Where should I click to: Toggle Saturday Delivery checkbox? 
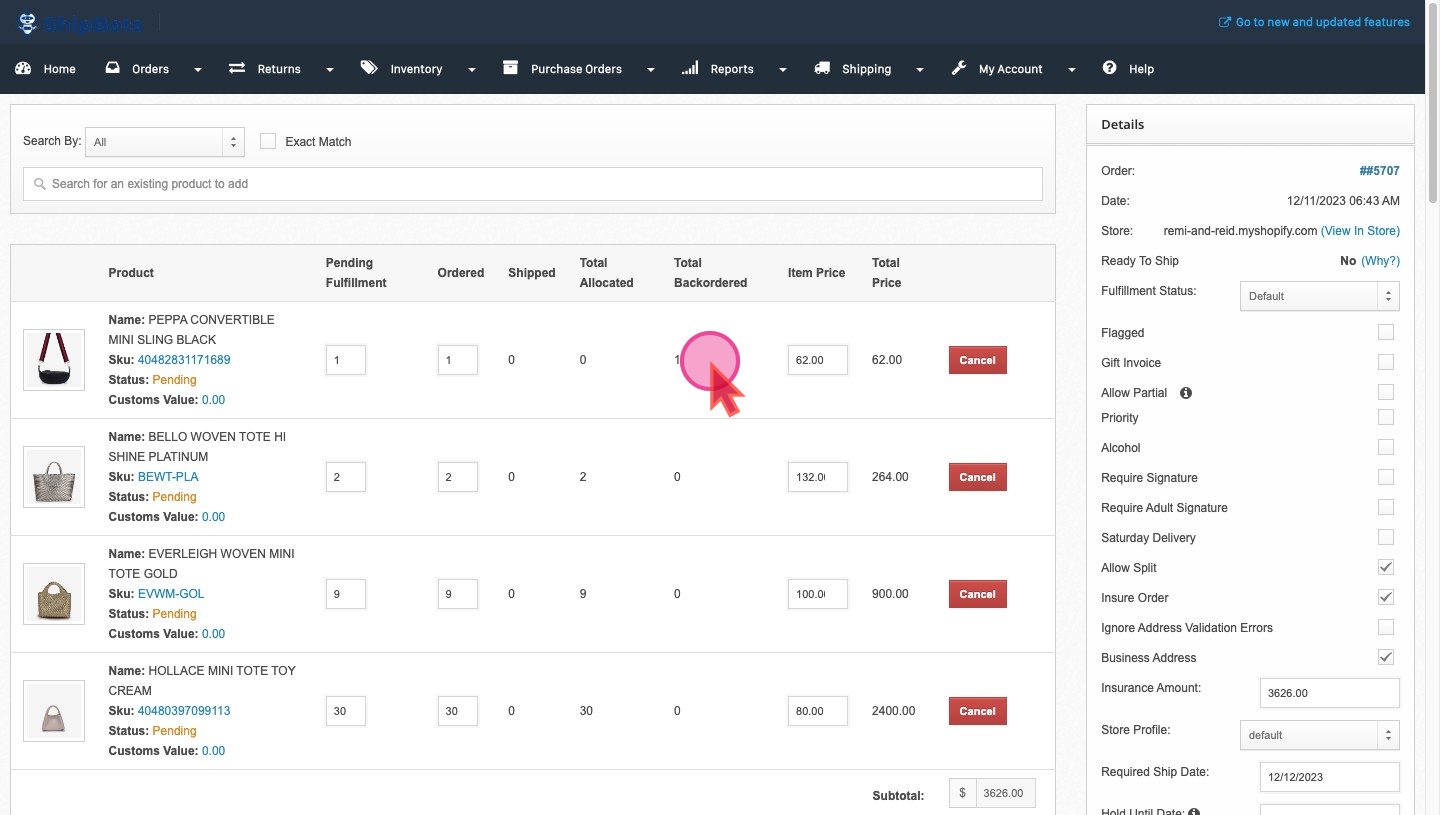(1386, 537)
